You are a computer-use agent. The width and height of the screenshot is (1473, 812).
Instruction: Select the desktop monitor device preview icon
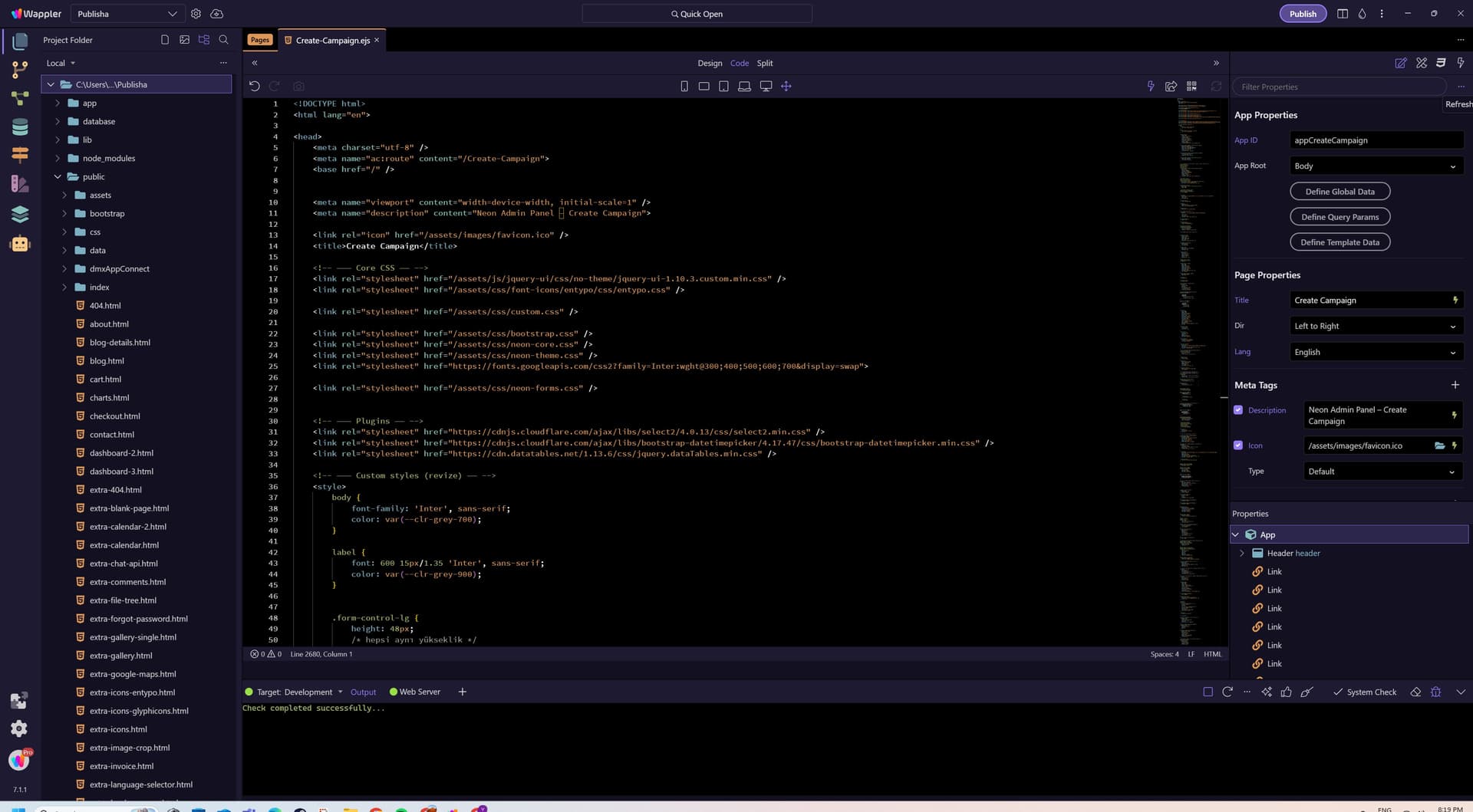point(766,87)
